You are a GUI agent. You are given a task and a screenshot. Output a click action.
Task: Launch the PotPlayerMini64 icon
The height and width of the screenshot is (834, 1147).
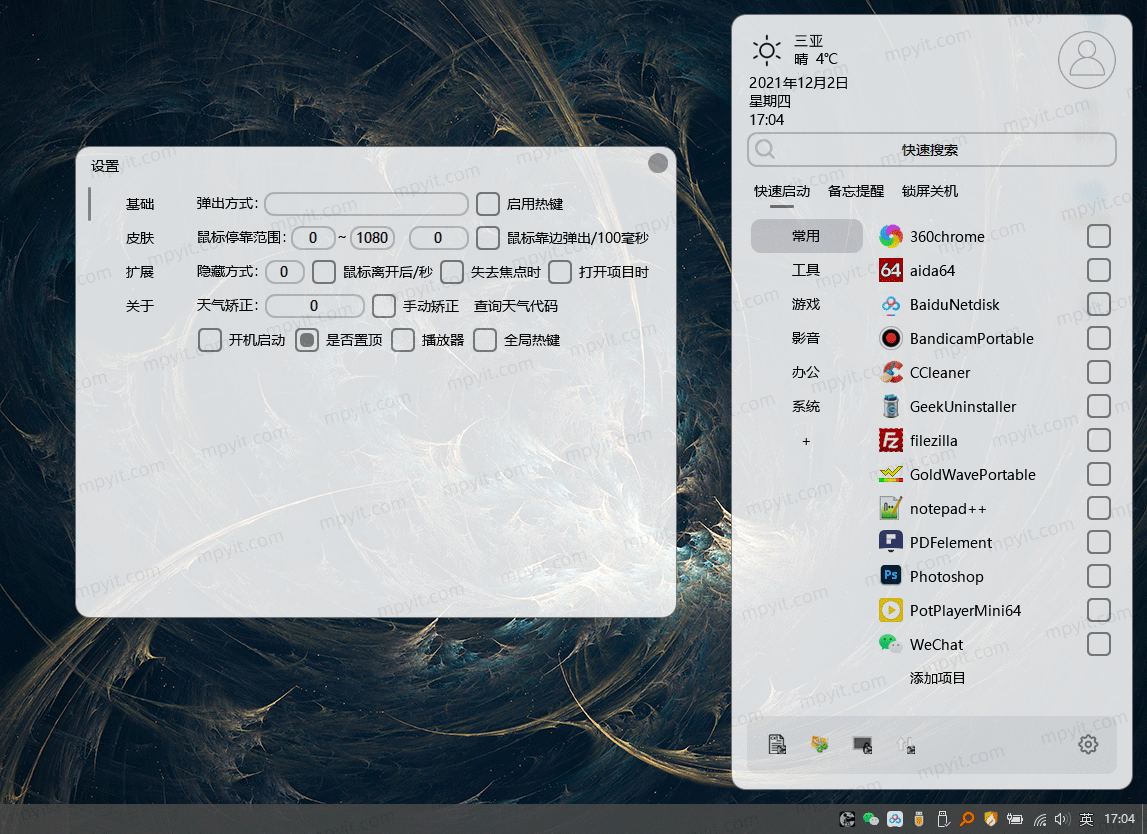click(890, 610)
